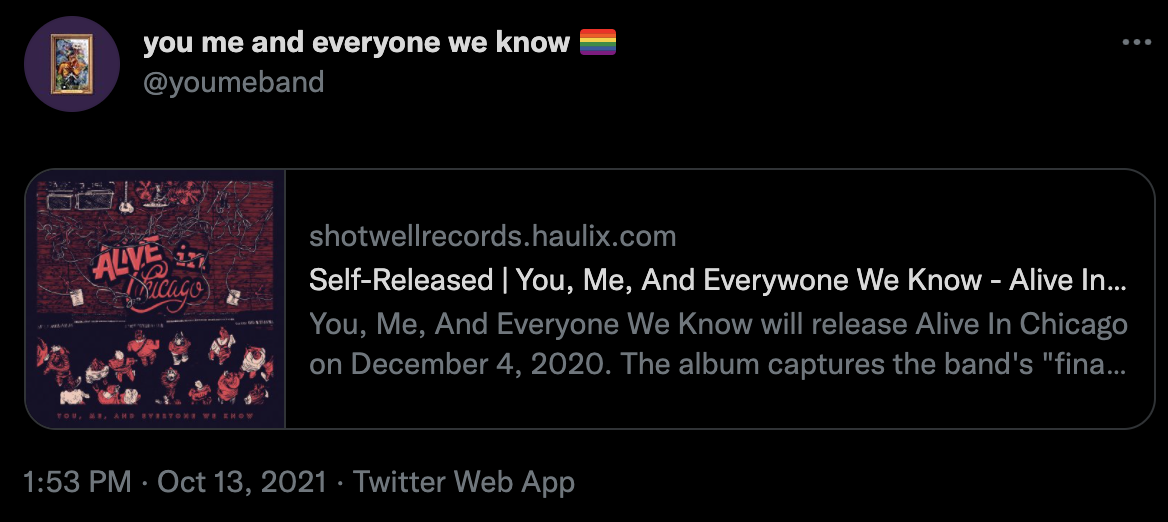1168x522 pixels.
Task: Click the shotwellrecords.haulix.com domain text
Action: point(493,237)
